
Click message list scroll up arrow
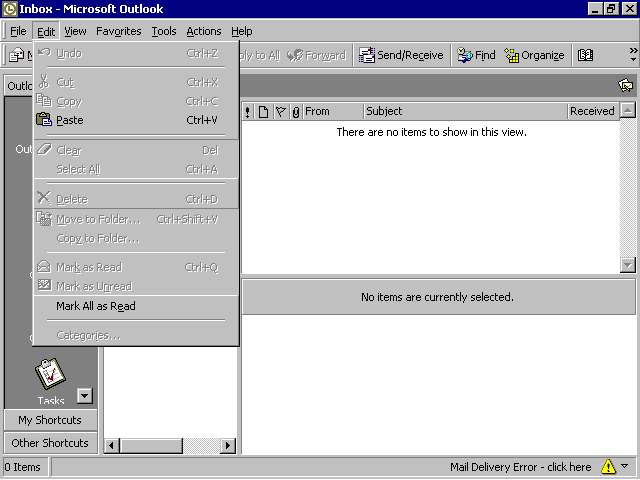(628, 110)
